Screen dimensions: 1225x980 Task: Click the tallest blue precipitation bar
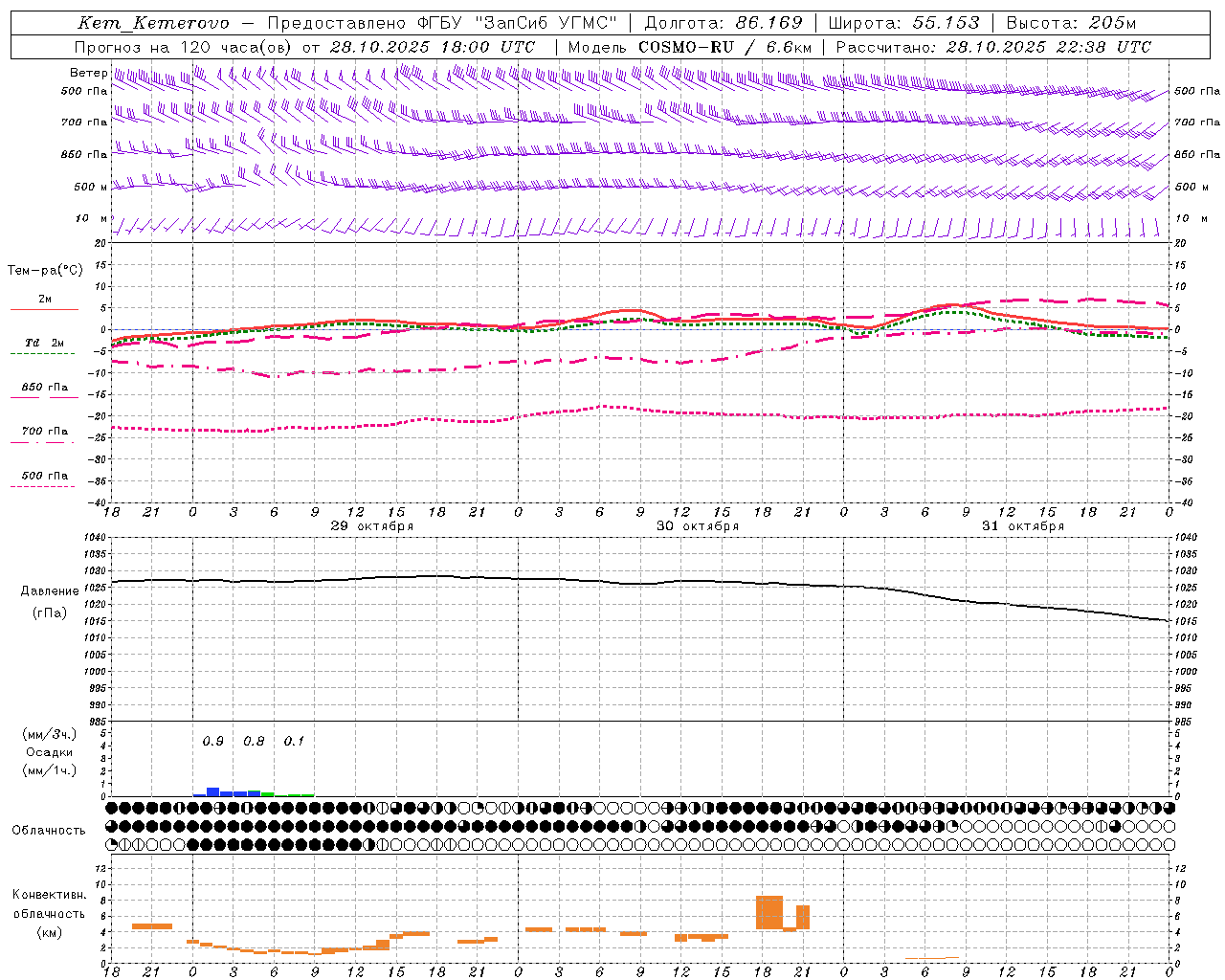click(x=213, y=791)
